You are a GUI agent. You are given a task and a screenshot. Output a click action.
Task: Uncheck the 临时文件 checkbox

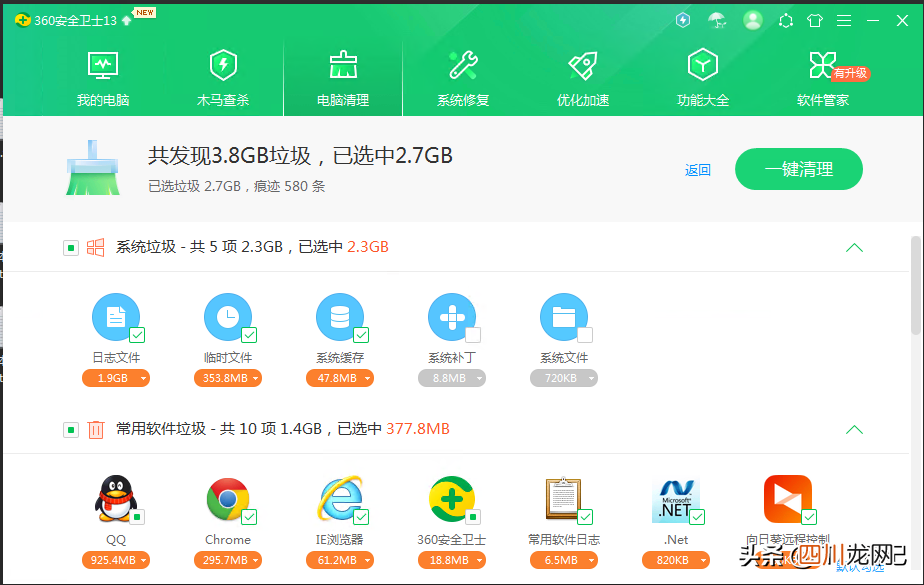click(x=249, y=335)
